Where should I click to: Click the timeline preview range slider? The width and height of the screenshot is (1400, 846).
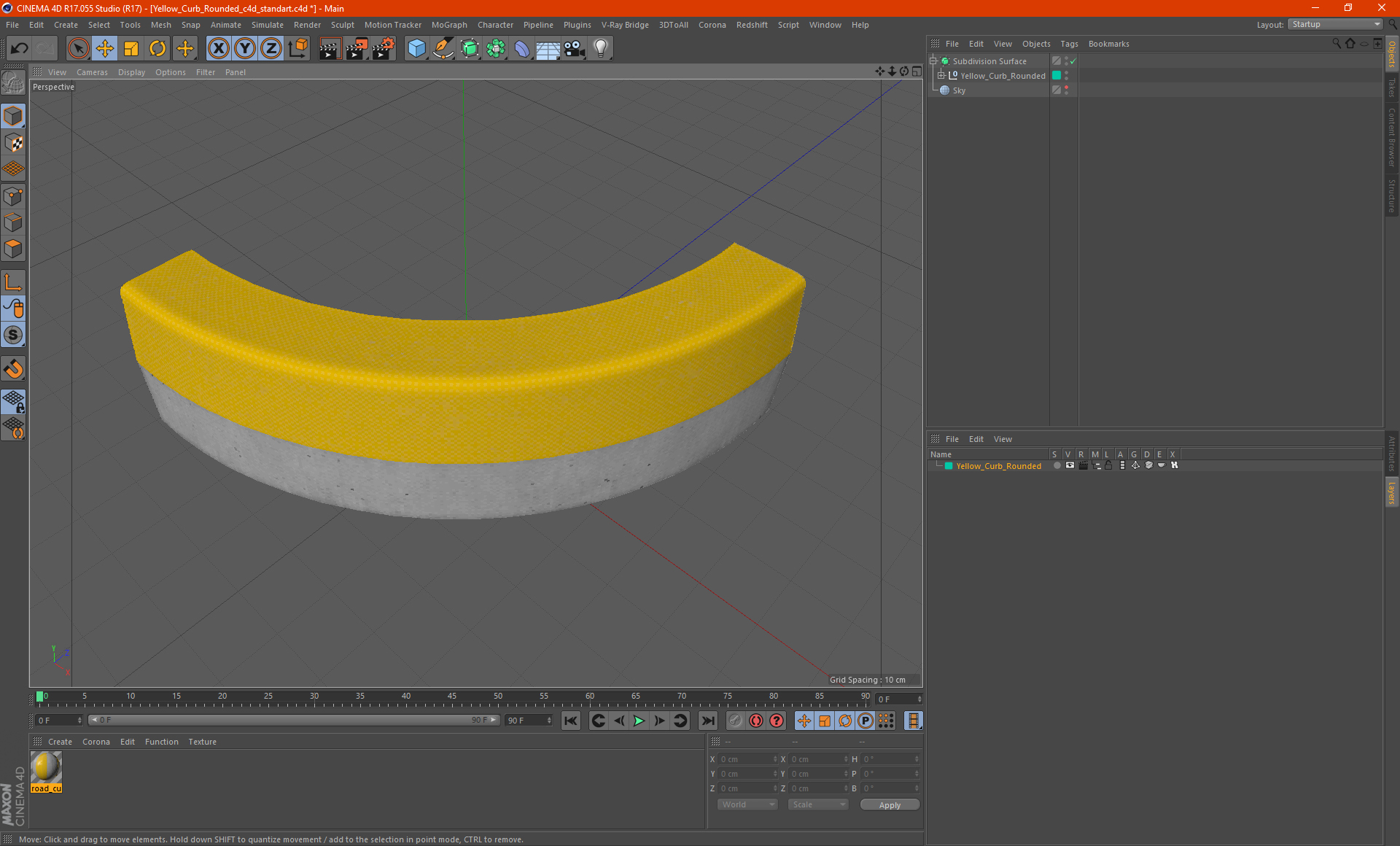(293, 720)
